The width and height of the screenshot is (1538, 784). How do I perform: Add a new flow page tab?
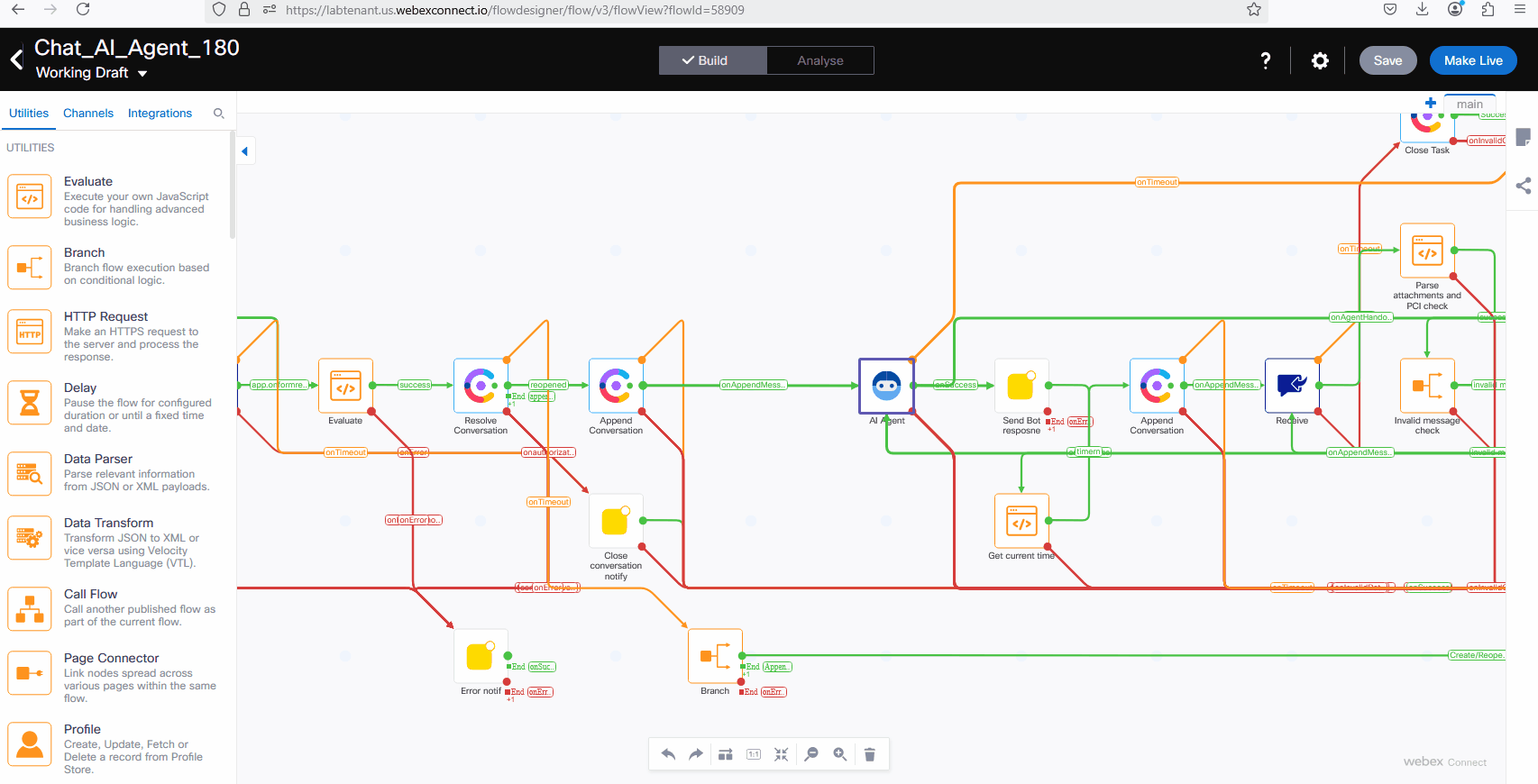tap(1430, 103)
